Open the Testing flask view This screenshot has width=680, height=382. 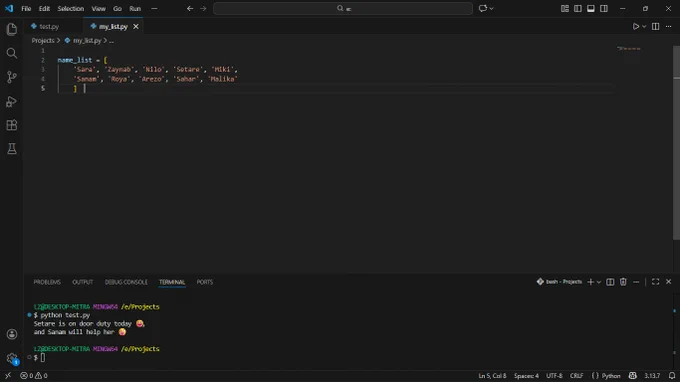tap(12, 149)
